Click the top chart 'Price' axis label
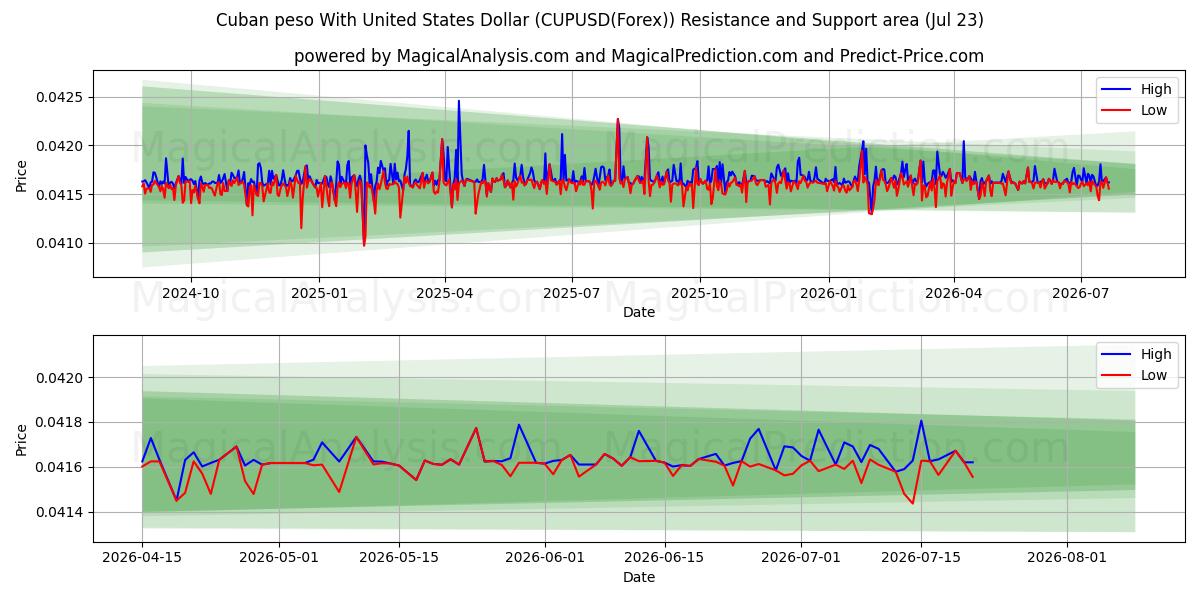The height and width of the screenshot is (600, 1200). (x=22, y=173)
